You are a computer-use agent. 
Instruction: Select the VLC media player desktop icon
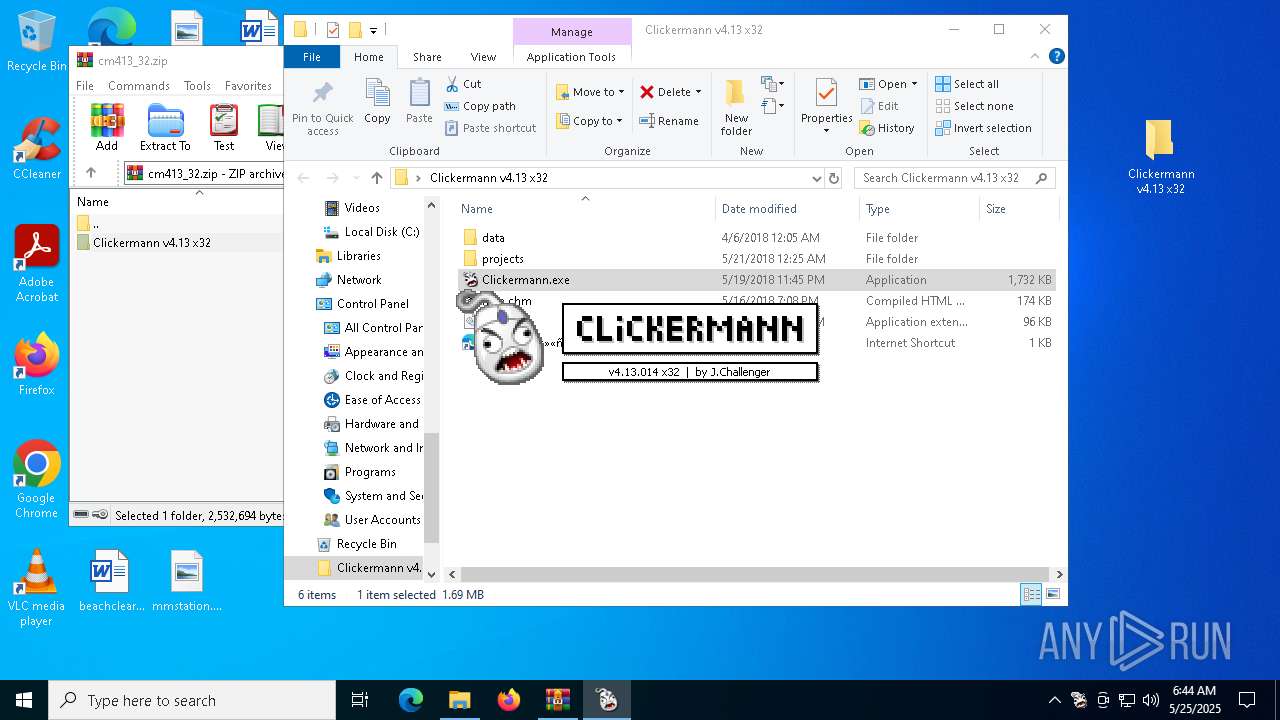(36, 588)
